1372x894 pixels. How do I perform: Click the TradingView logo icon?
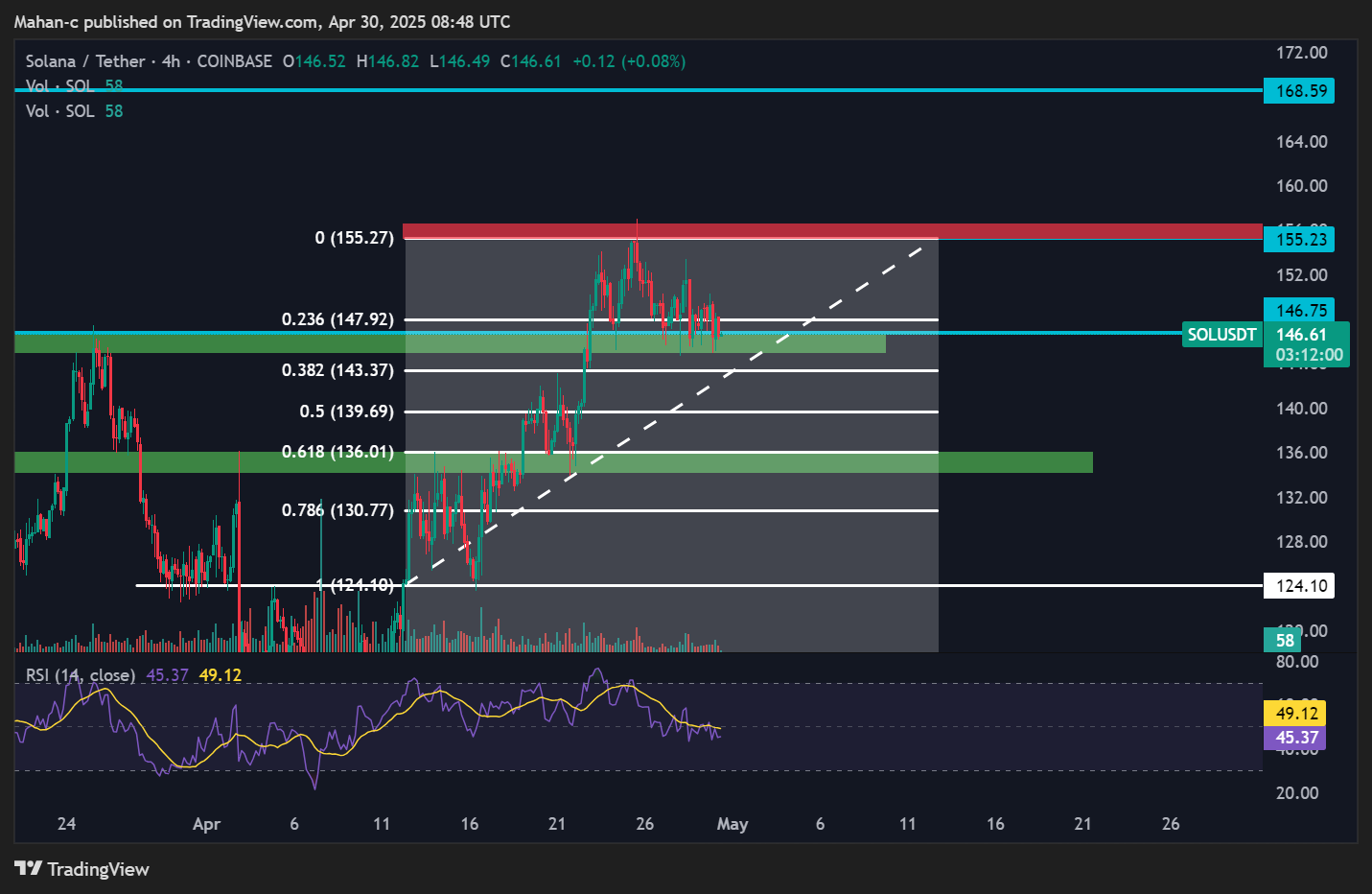point(29,869)
